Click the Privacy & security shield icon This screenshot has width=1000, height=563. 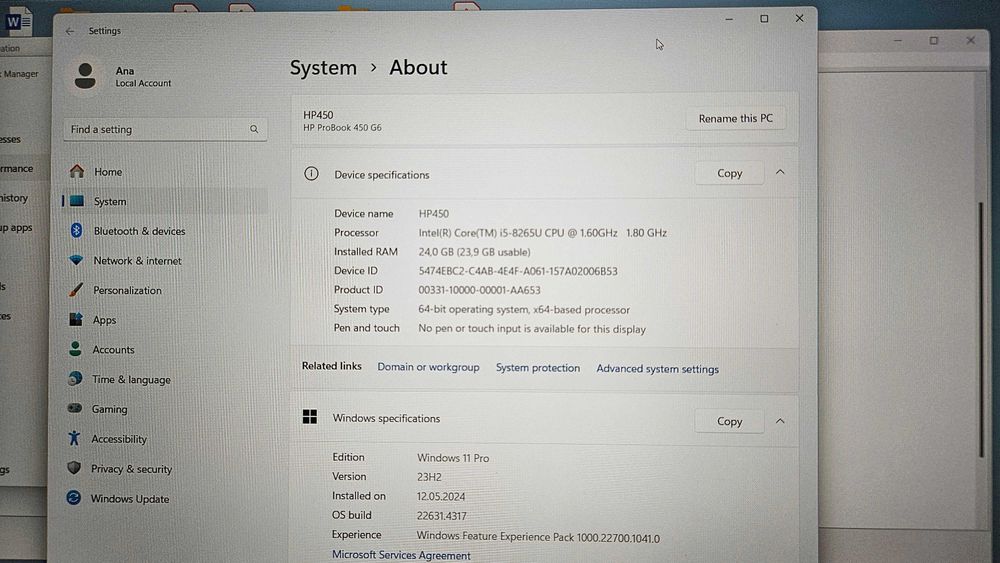[74, 468]
